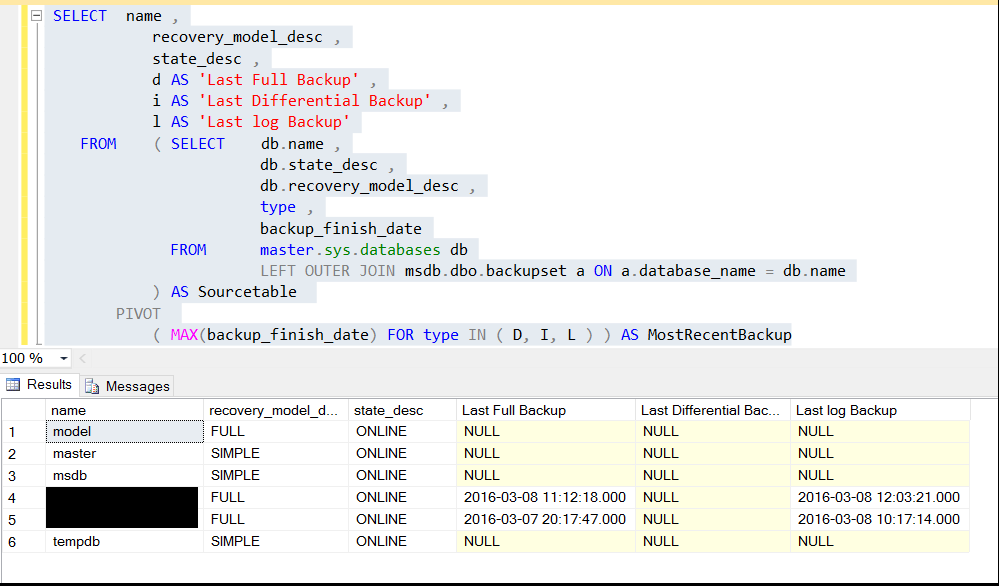Select the SIMPLE recovery model cell for master

(x=275, y=453)
